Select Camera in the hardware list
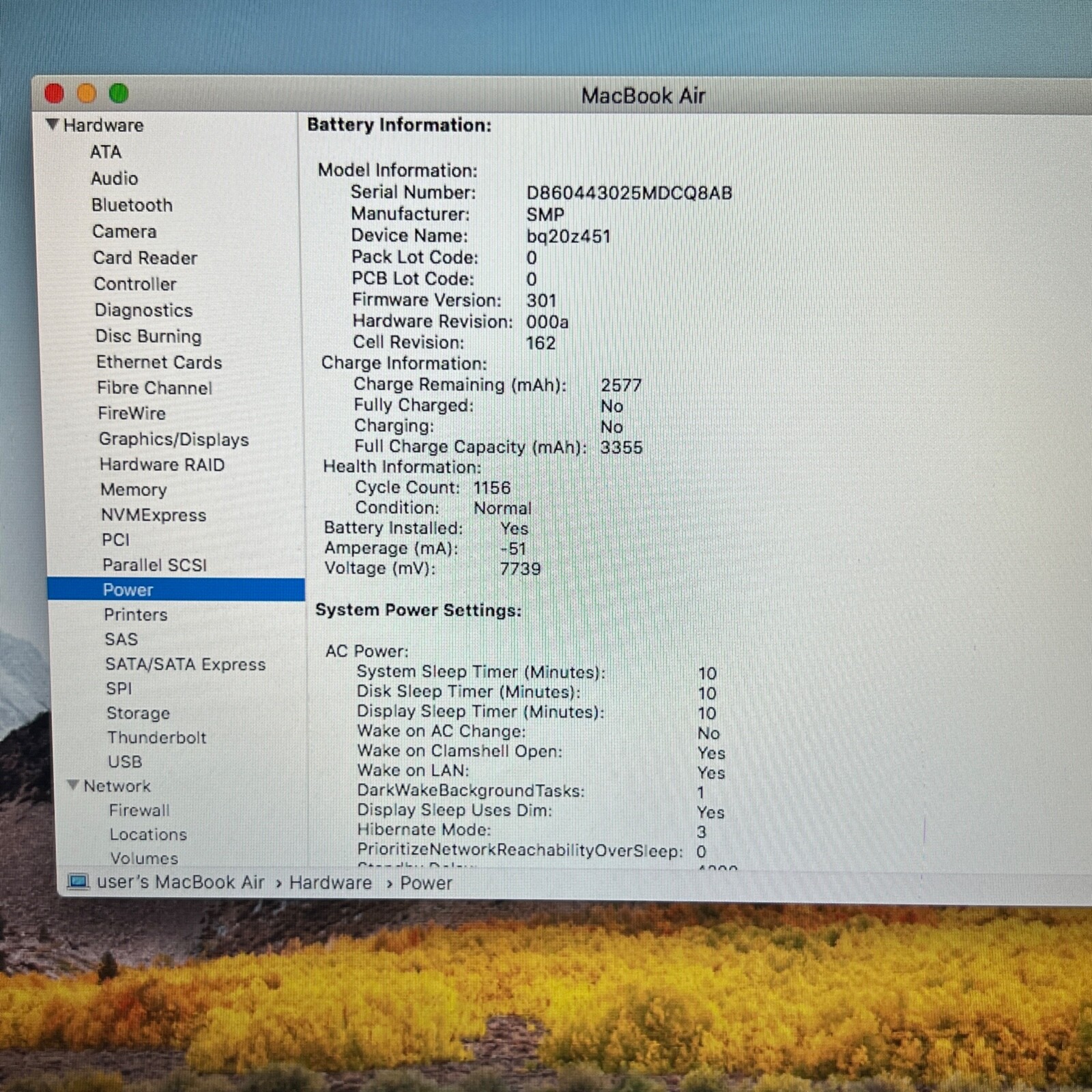 coord(124,231)
